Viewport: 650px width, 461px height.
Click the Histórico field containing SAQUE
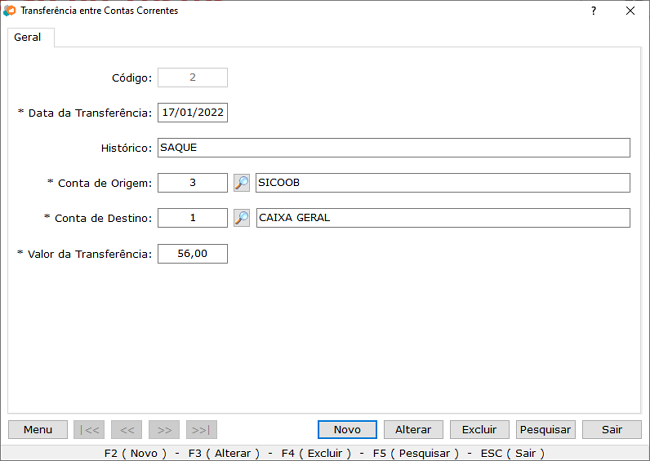(x=393, y=148)
